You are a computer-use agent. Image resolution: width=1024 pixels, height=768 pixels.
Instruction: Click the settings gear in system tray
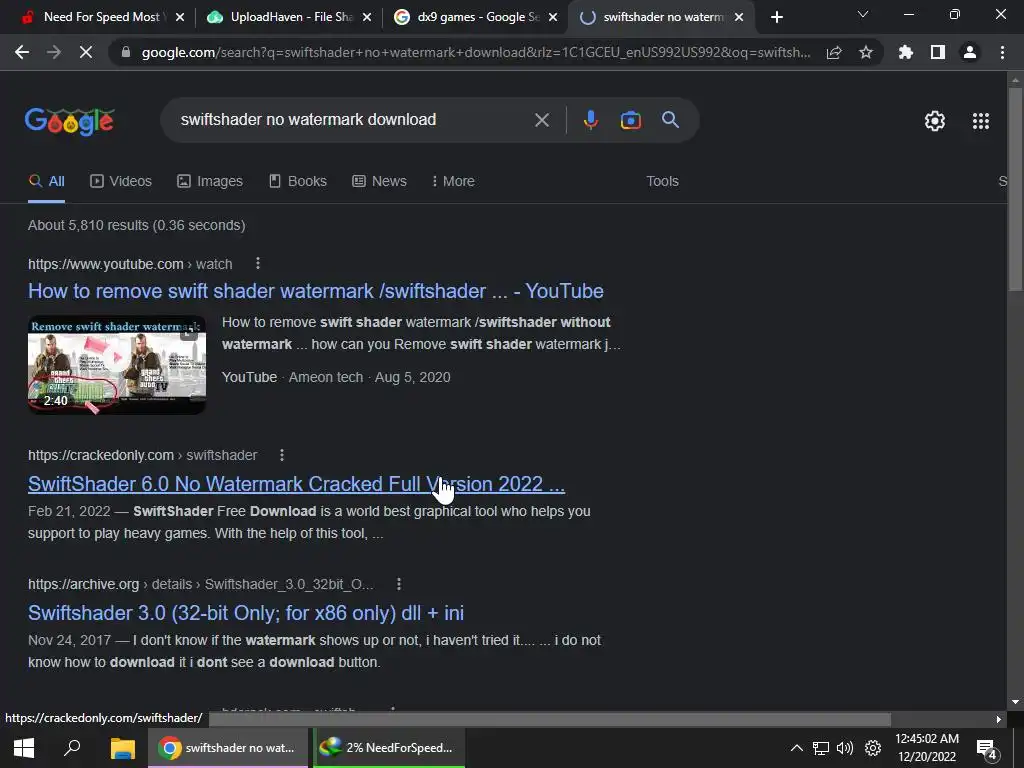(872, 748)
